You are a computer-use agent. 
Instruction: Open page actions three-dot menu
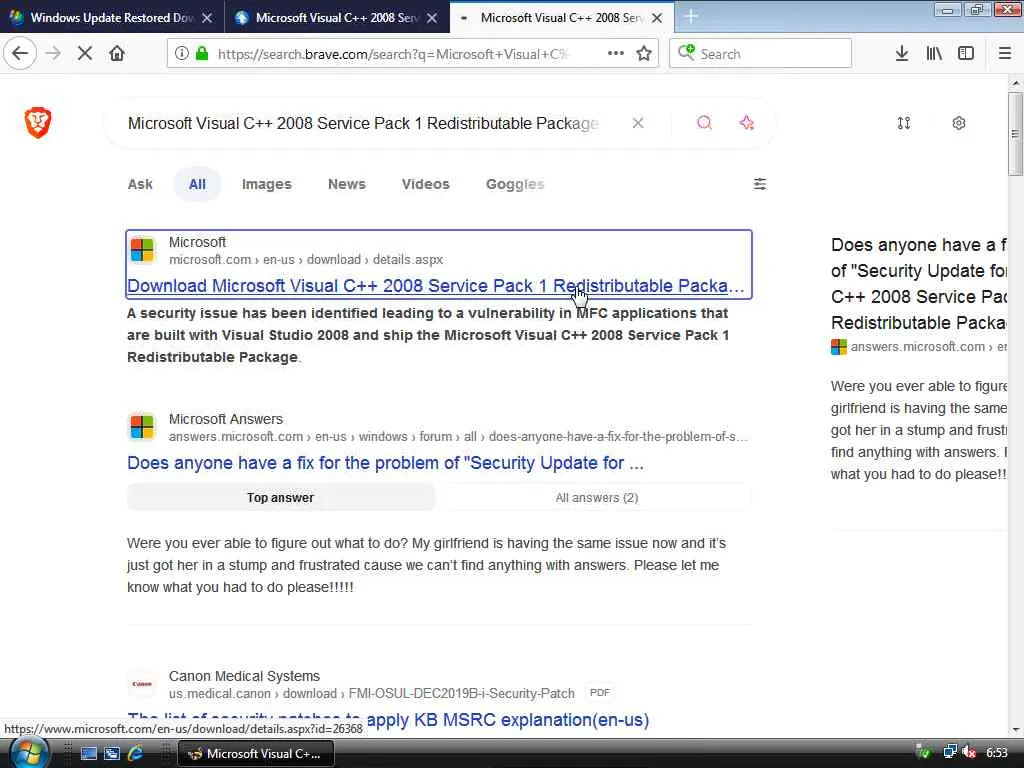[x=615, y=54]
